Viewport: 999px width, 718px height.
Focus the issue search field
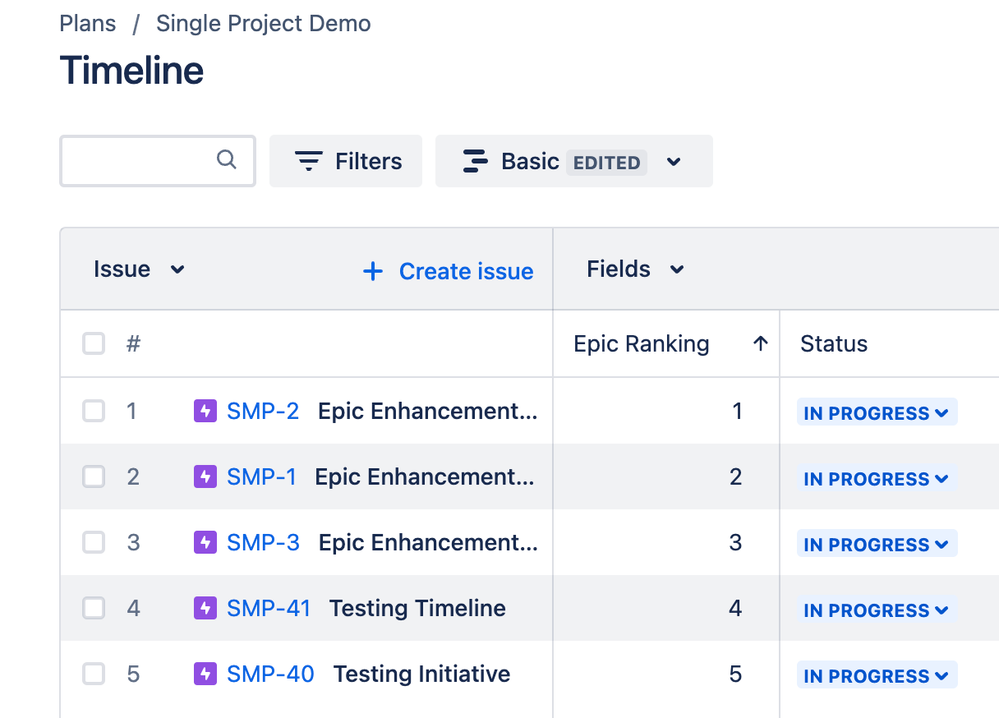157,161
